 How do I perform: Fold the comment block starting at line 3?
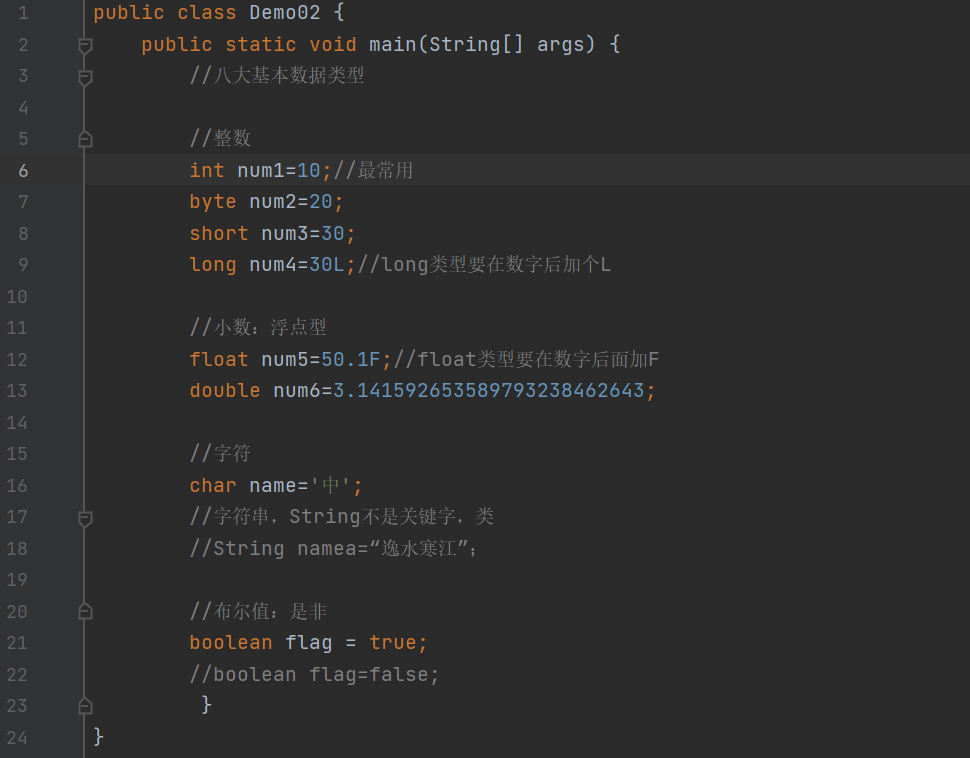click(85, 76)
